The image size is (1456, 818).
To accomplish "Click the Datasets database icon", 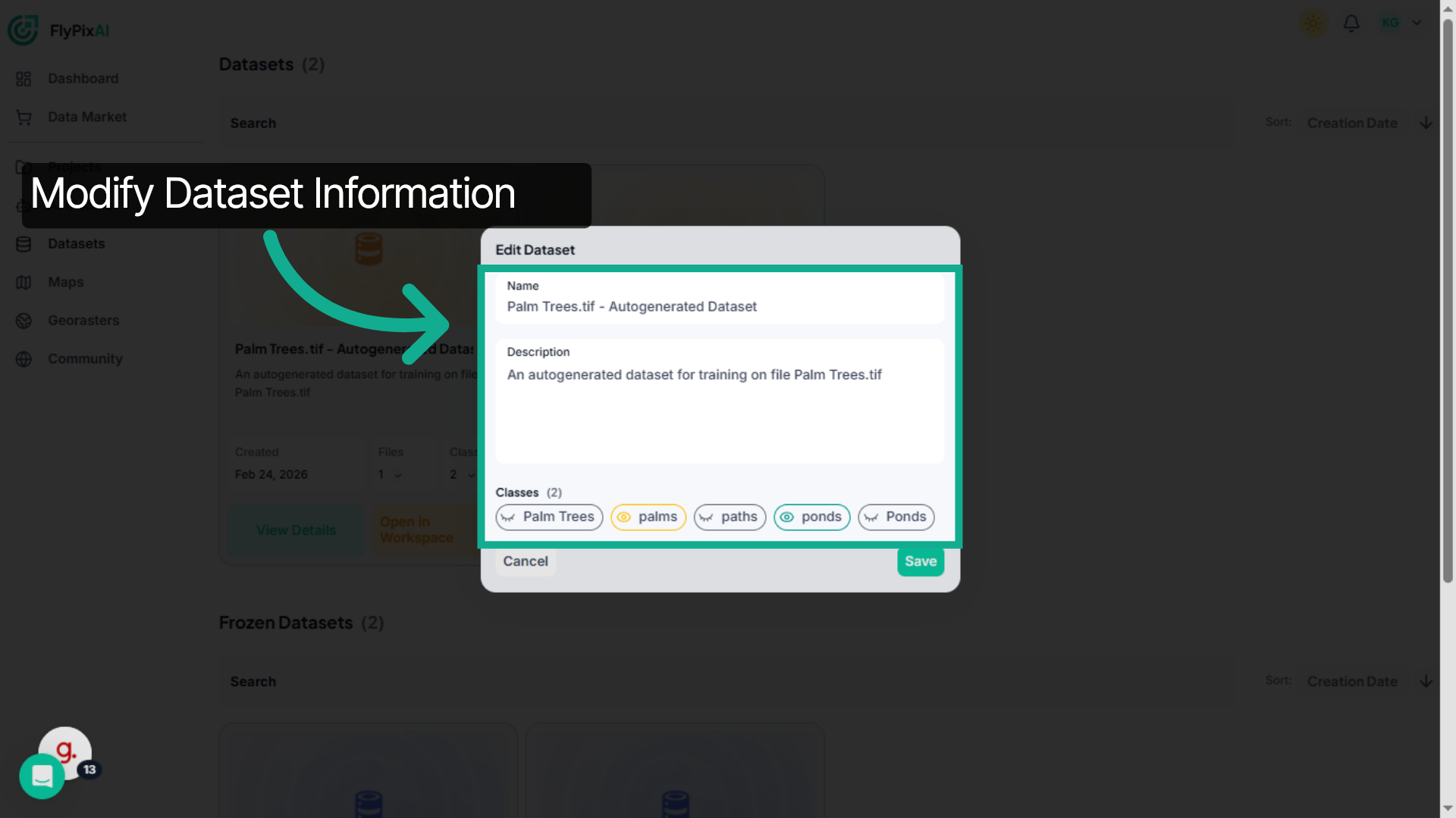I will 24,244.
